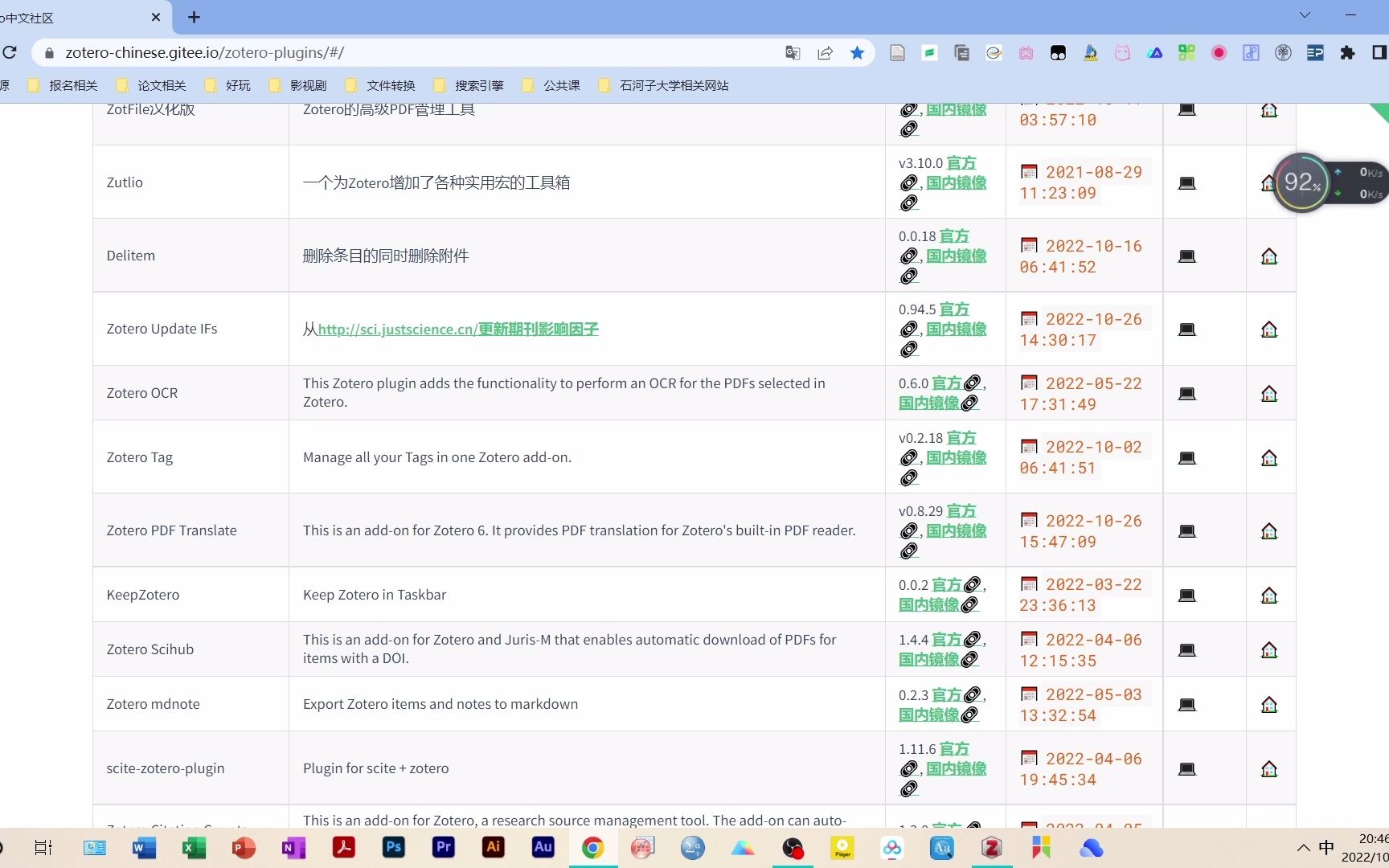This screenshot has height=868, width=1389.
Task: Open Adobe Photoshop from the taskbar
Action: (x=393, y=848)
